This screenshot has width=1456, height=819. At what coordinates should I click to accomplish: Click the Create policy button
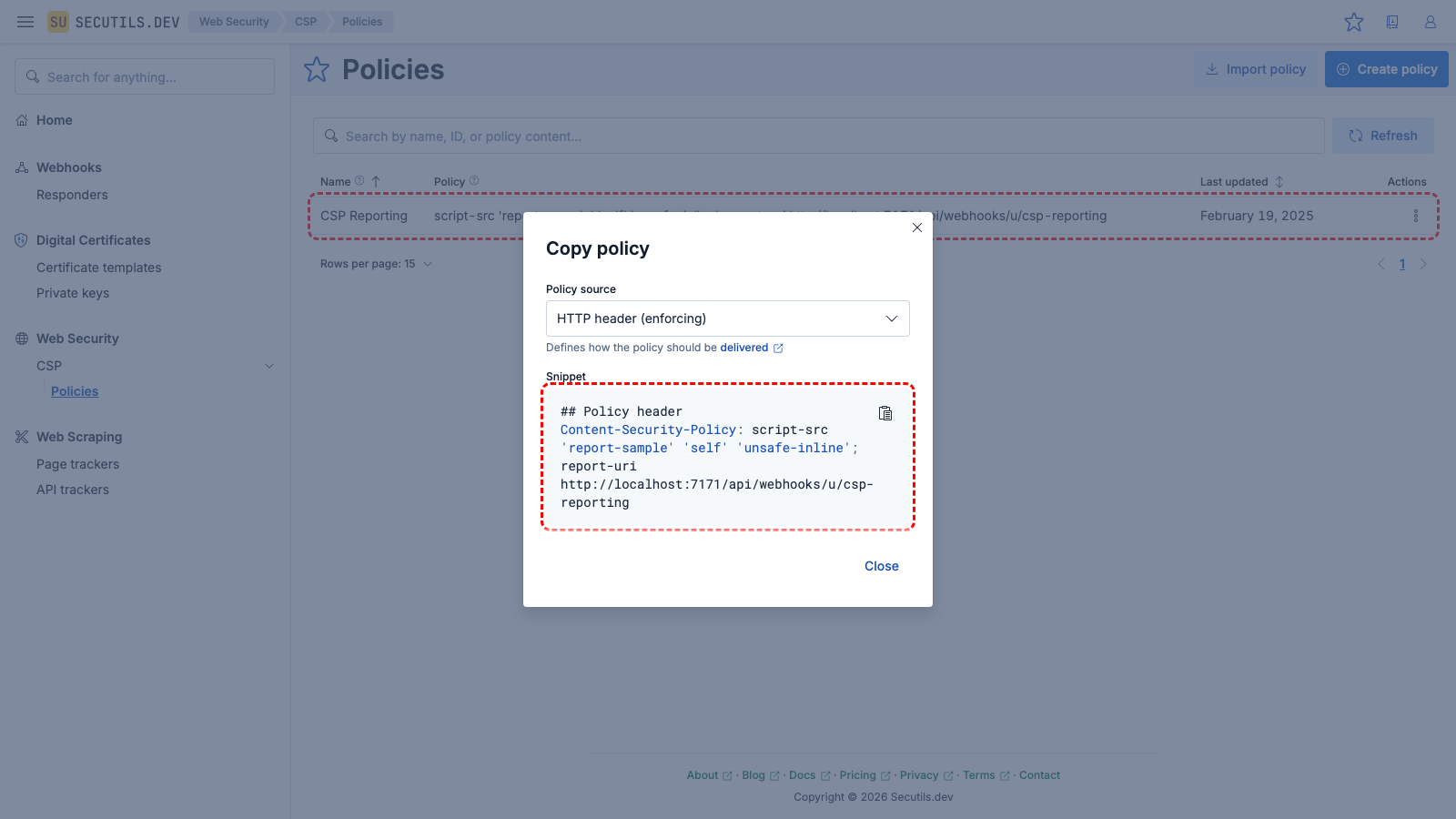click(x=1386, y=69)
